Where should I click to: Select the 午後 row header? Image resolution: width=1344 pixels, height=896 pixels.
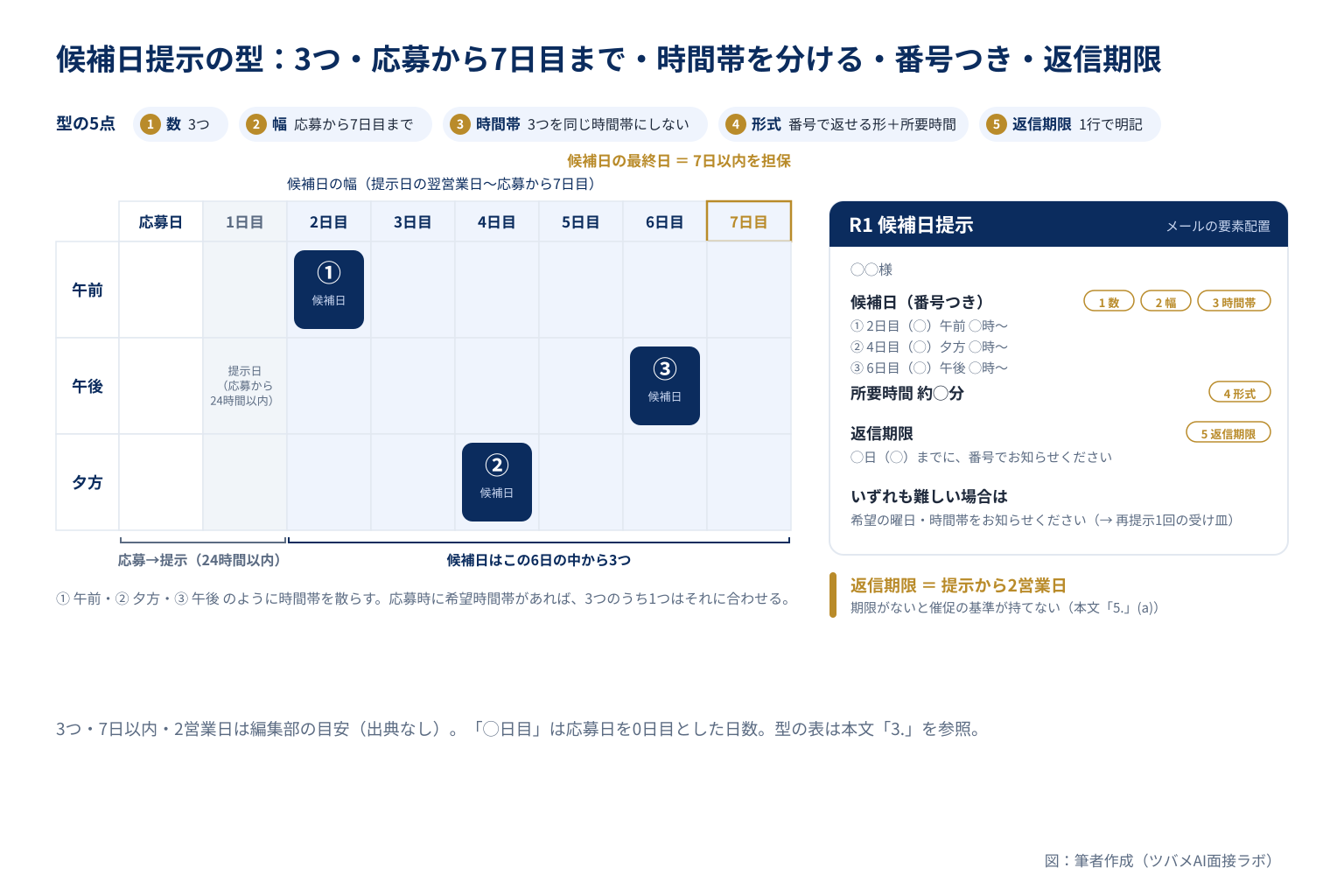(x=87, y=386)
